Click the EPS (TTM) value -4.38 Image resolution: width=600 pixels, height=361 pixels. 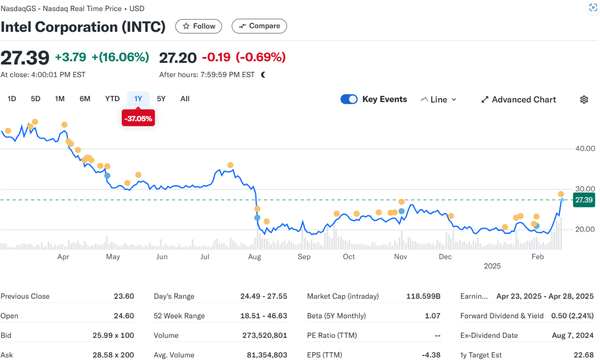click(x=431, y=355)
